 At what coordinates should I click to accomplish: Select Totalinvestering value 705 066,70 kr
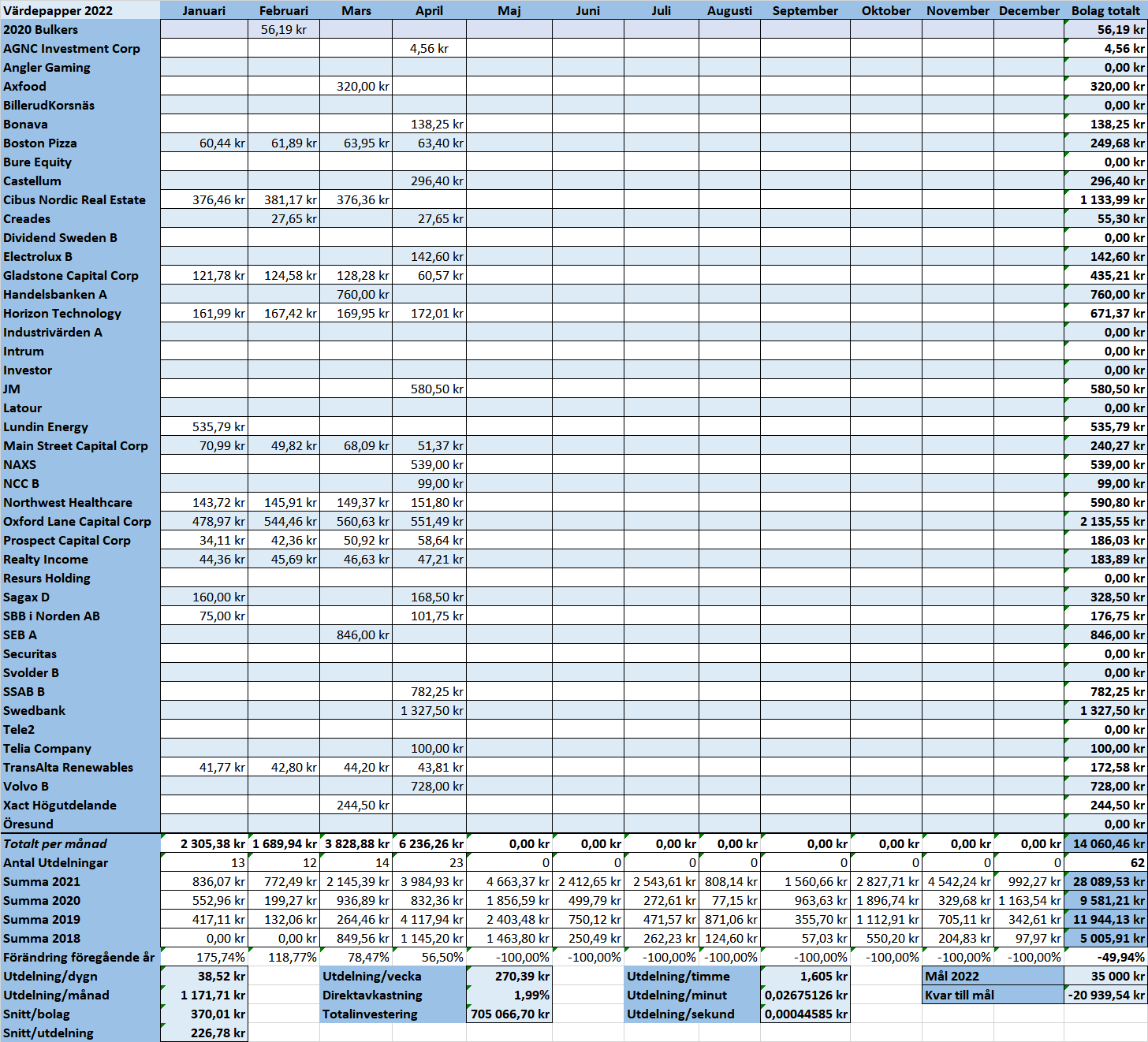pos(509,1014)
